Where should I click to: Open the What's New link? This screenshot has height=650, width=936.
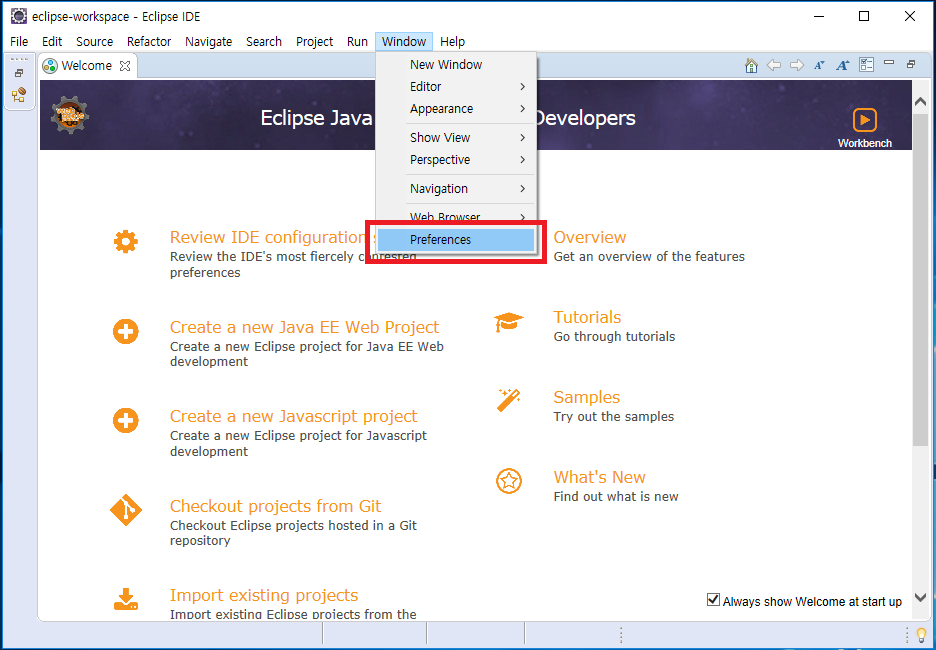click(x=599, y=477)
